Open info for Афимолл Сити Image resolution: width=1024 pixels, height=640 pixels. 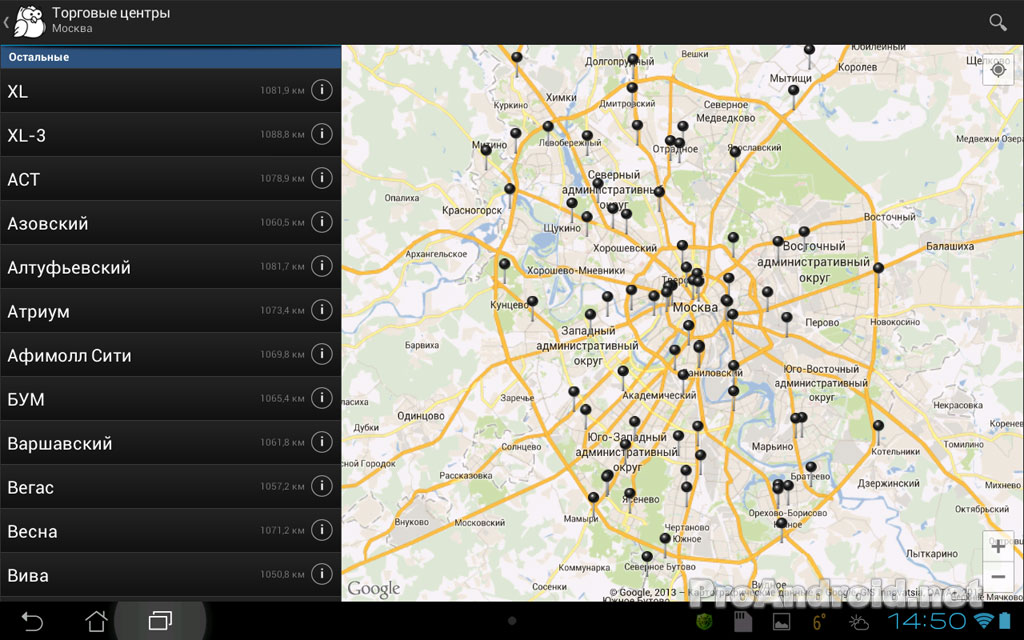(321, 354)
